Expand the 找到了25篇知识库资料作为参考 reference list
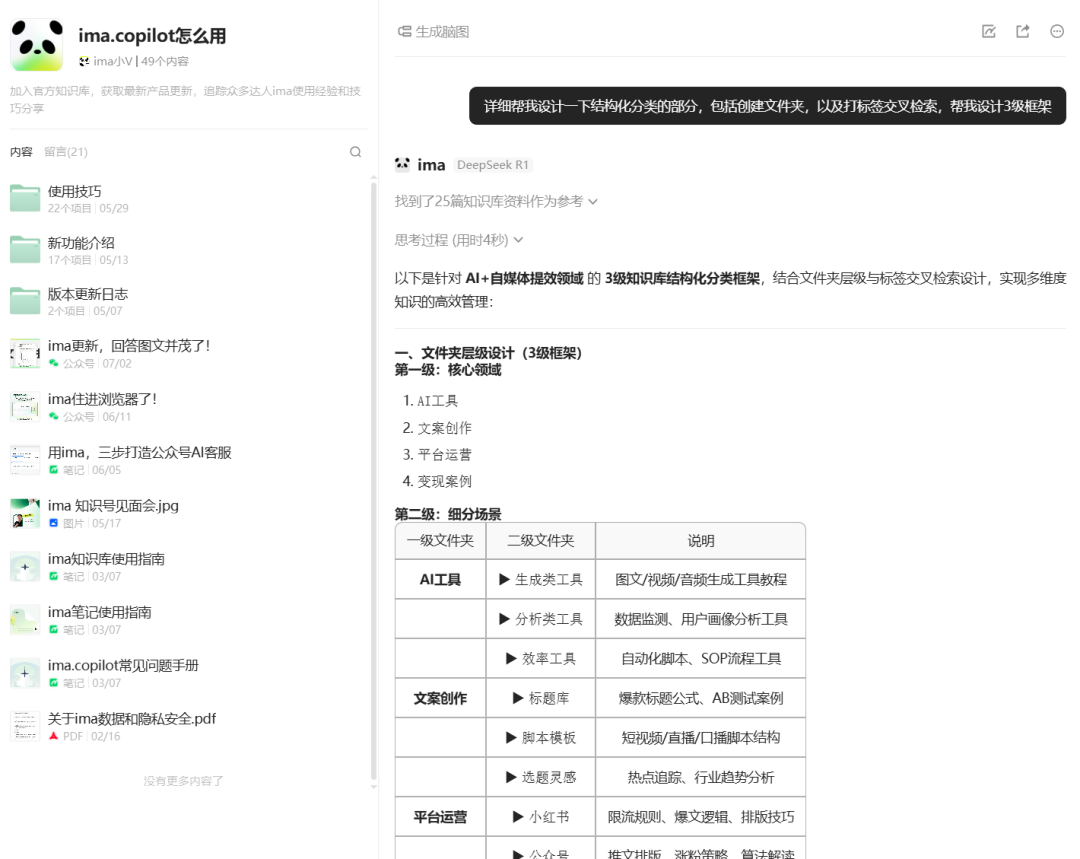Screen dimensions: 1080x859 coord(496,201)
